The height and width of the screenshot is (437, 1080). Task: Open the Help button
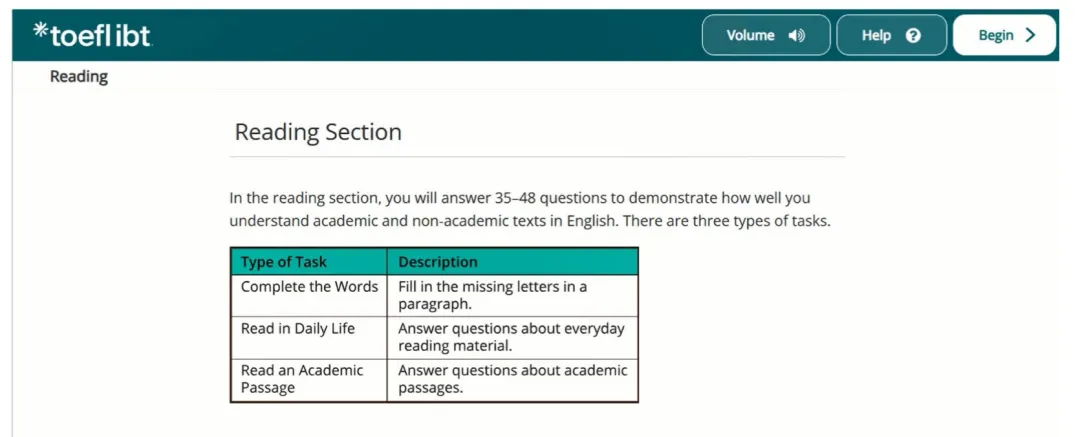pos(891,35)
